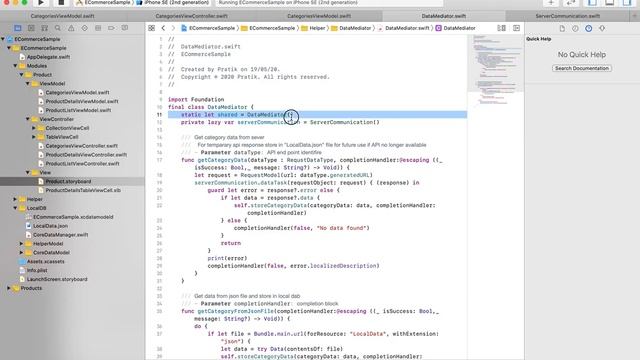The width and height of the screenshot is (640, 360).
Task: Add a new tab with the plus button
Action: click(x=635, y=16)
